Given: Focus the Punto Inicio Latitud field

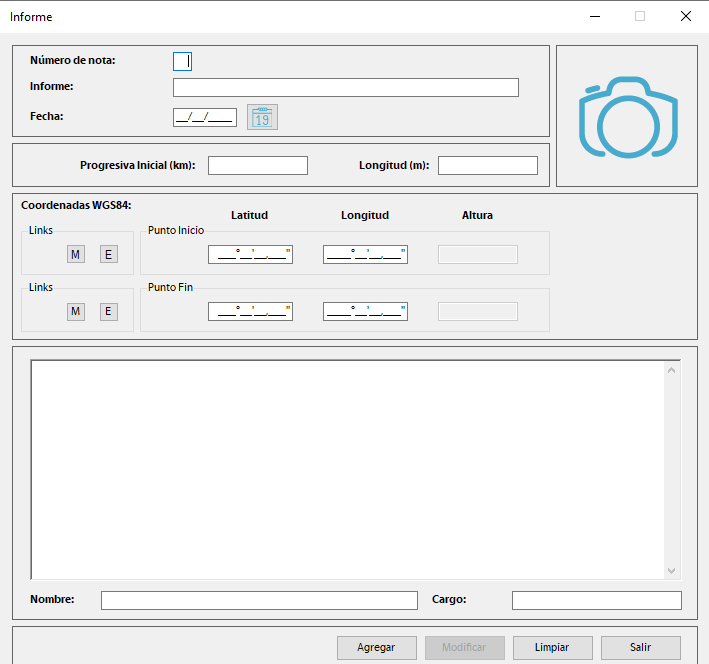Looking at the screenshot, I should coord(250,255).
